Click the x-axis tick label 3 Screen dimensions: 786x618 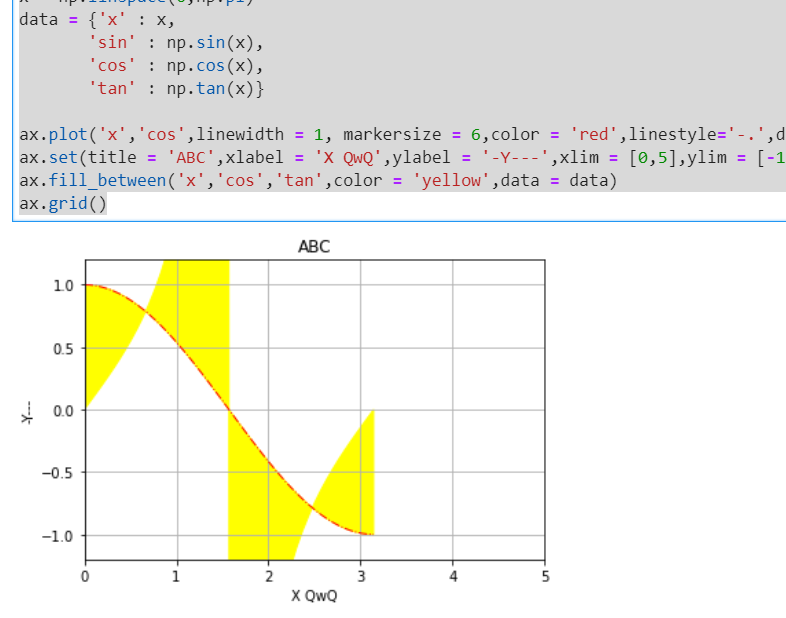coord(361,576)
